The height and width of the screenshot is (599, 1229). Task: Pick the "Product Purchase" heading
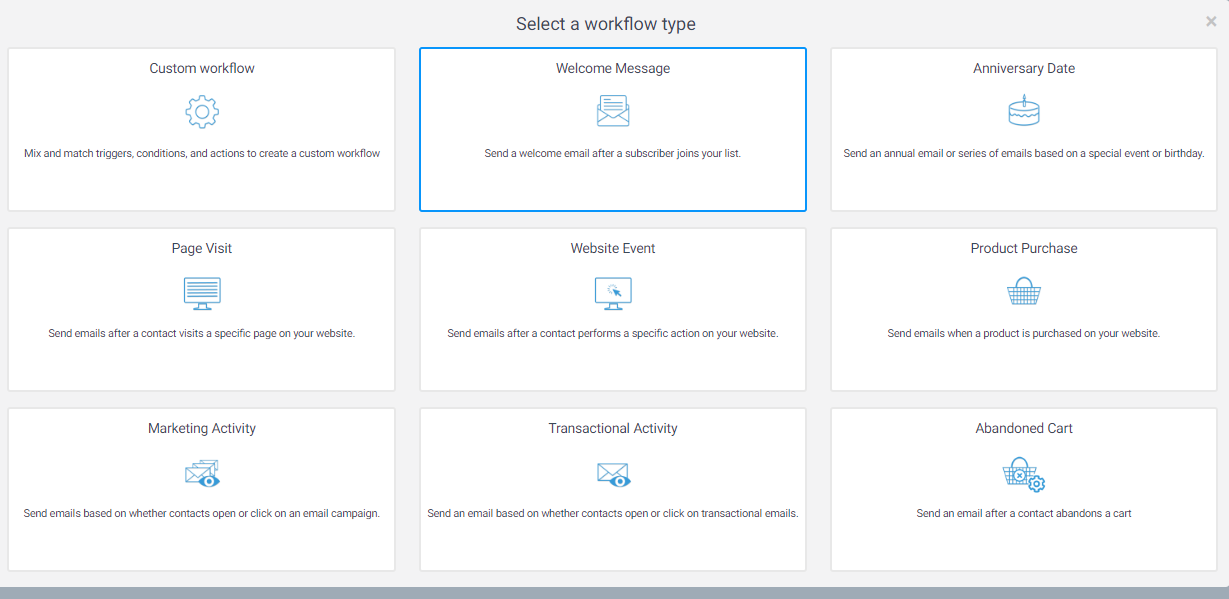pyautogui.click(x=1024, y=249)
